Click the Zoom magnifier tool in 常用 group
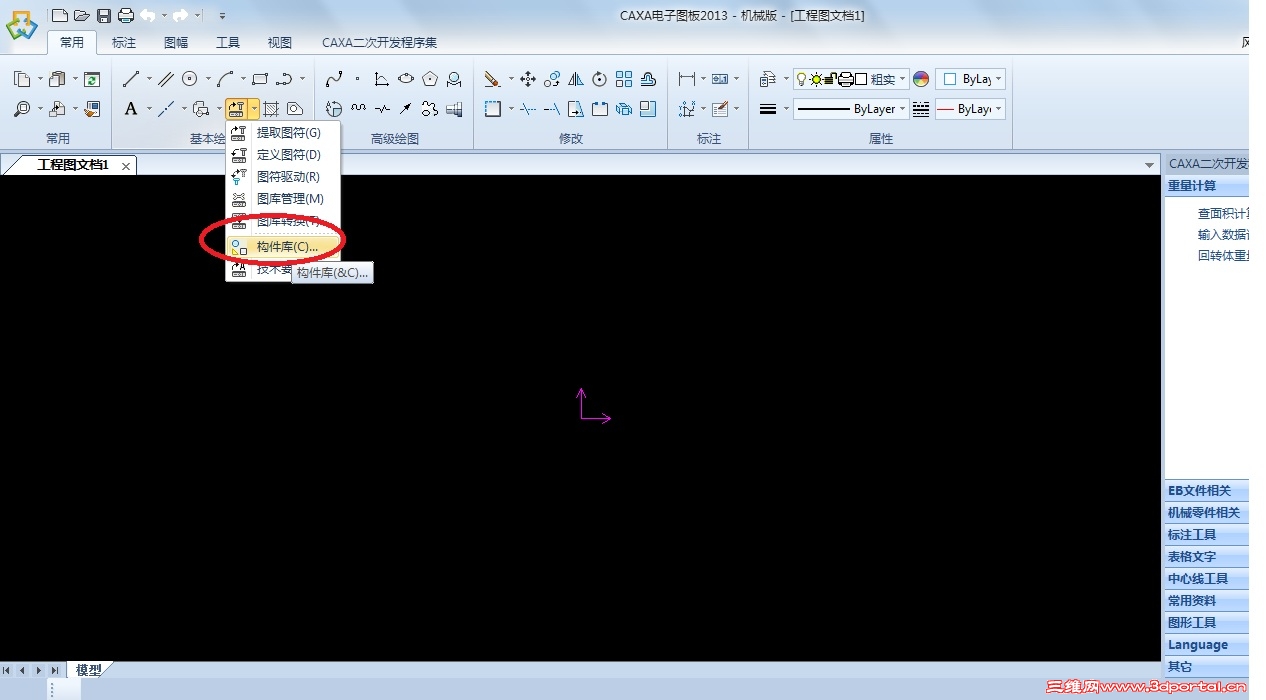Screen dimensions: 1266x700 click(22, 109)
